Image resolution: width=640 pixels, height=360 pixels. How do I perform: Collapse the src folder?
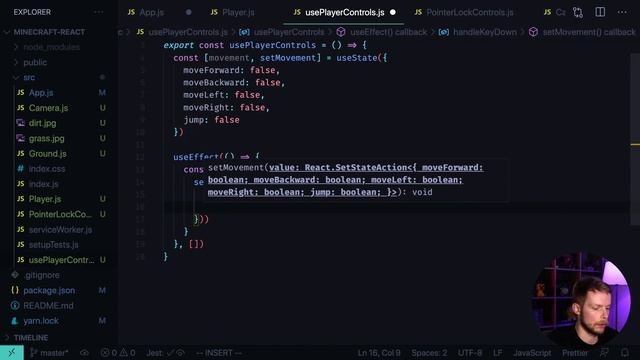(29, 78)
